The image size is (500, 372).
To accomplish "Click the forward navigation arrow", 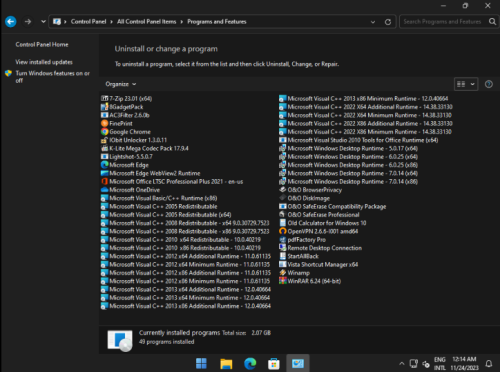I will 28,22.
